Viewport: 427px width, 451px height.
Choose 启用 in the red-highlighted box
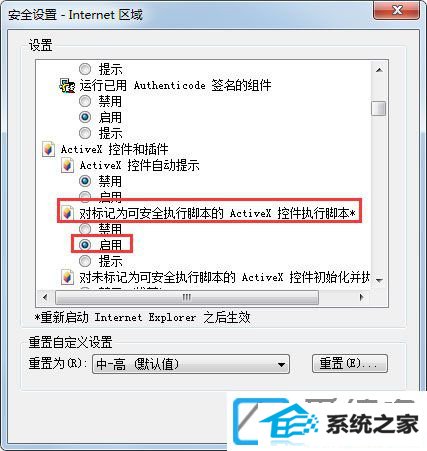pos(85,245)
